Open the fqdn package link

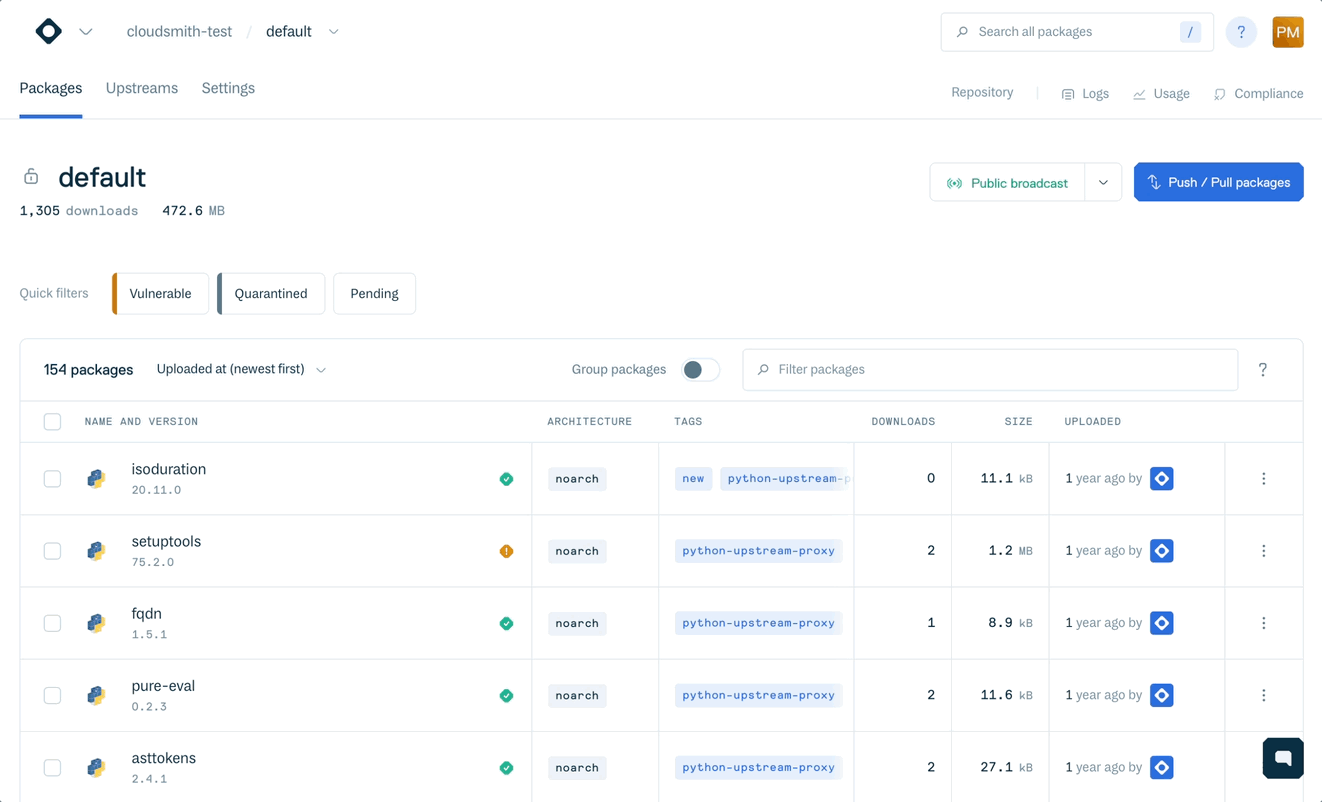point(146,613)
